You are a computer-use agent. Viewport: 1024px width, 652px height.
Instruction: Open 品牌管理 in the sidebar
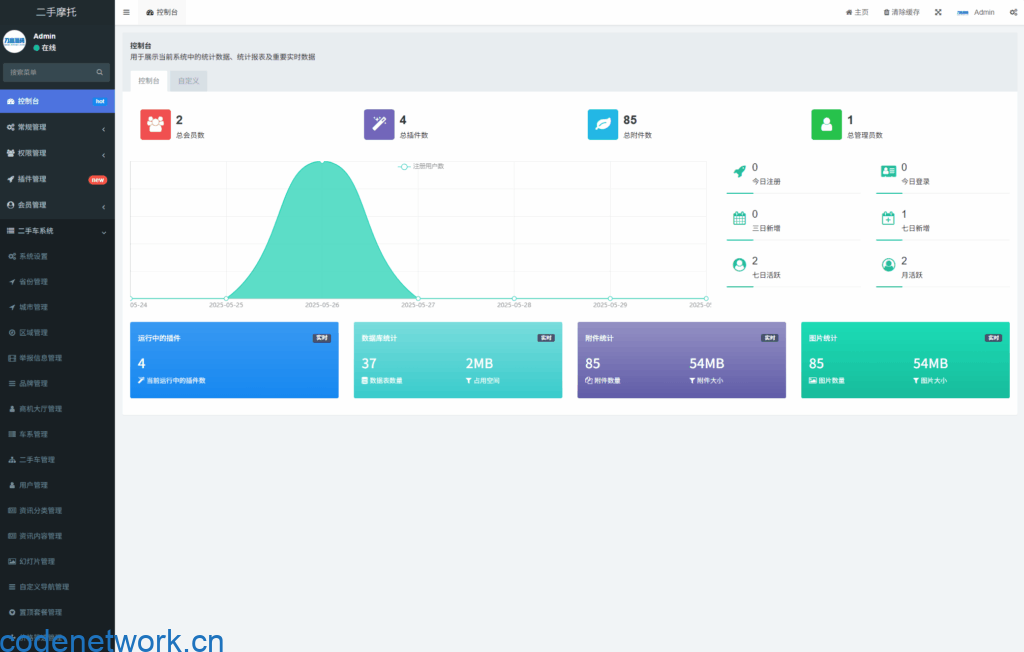(x=57, y=383)
